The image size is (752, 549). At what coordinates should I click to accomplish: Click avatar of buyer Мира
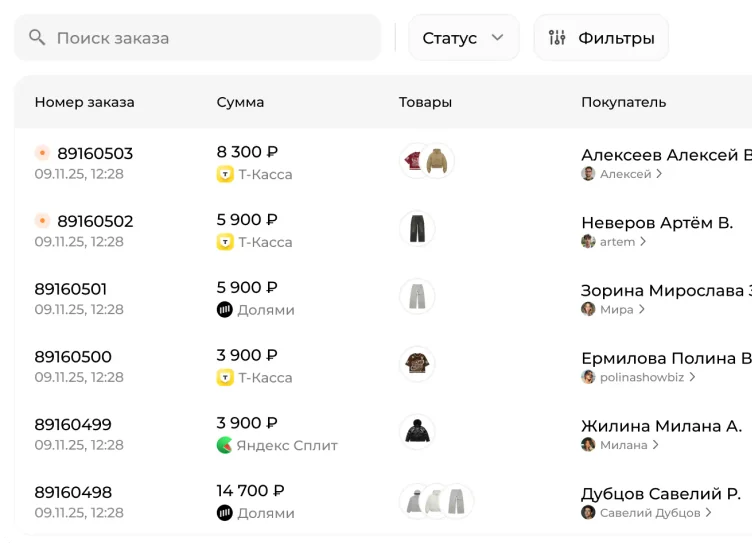[x=588, y=309]
